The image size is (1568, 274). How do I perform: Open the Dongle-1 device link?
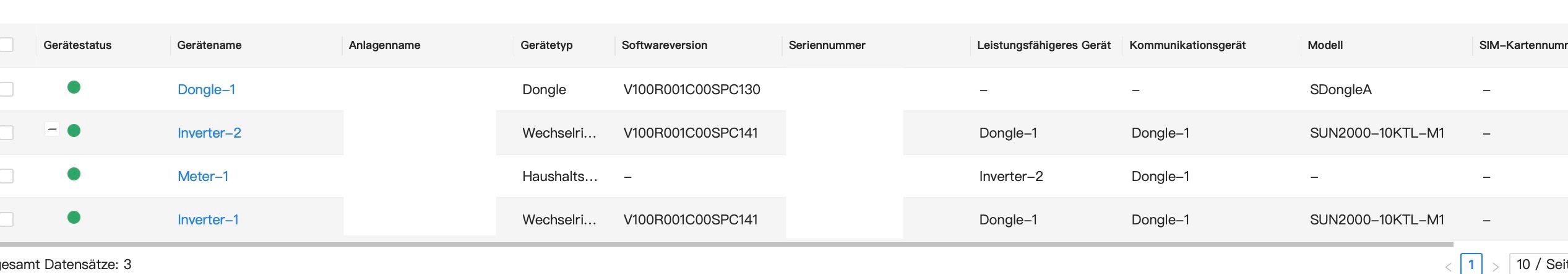point(206,89)
